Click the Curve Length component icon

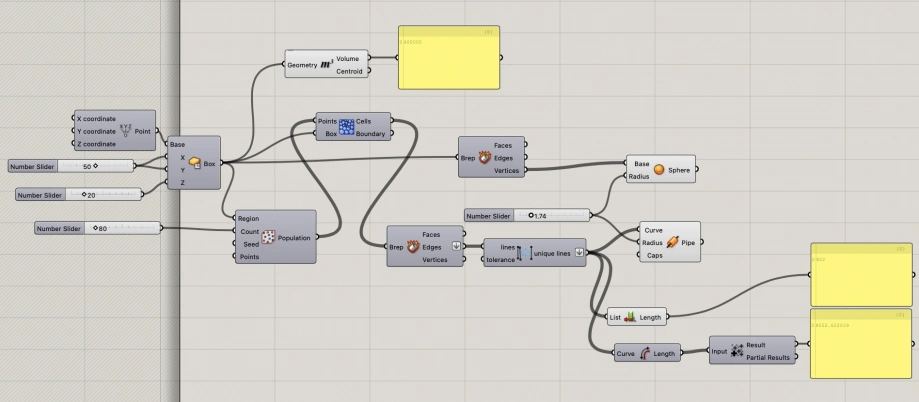pos(645,353)
